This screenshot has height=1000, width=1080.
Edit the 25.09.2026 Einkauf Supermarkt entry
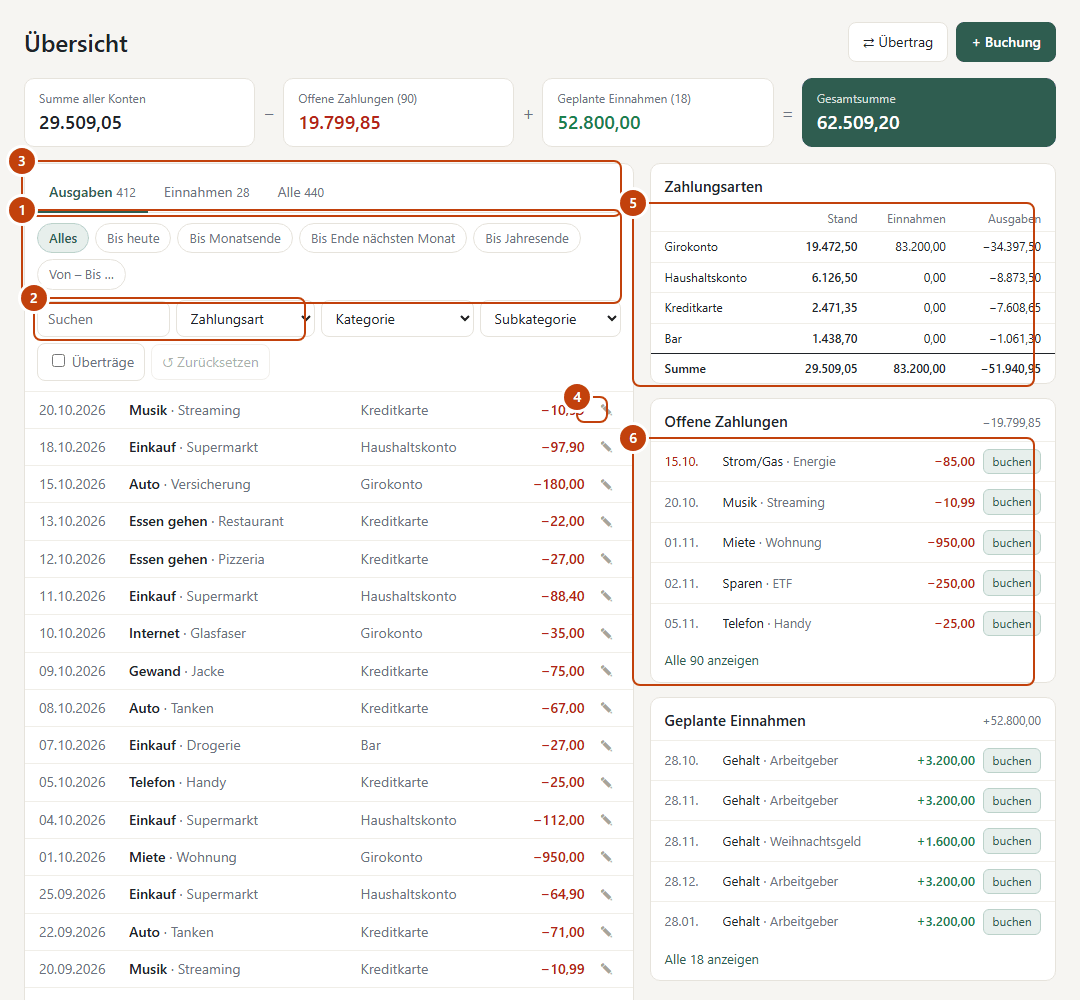(x=606, y=894)
